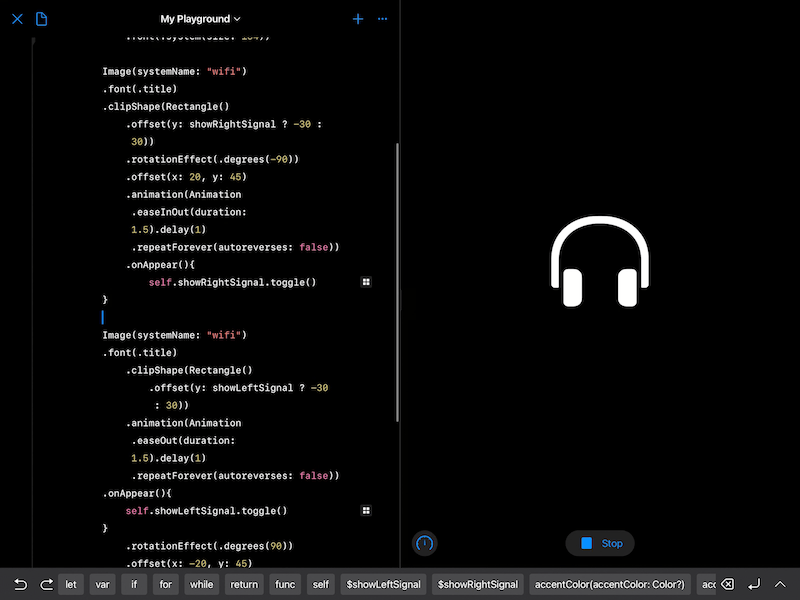Tap the blue X to close the playground
Screen dimensions: 800x600
pyautogui.click(x=15, y=18)
